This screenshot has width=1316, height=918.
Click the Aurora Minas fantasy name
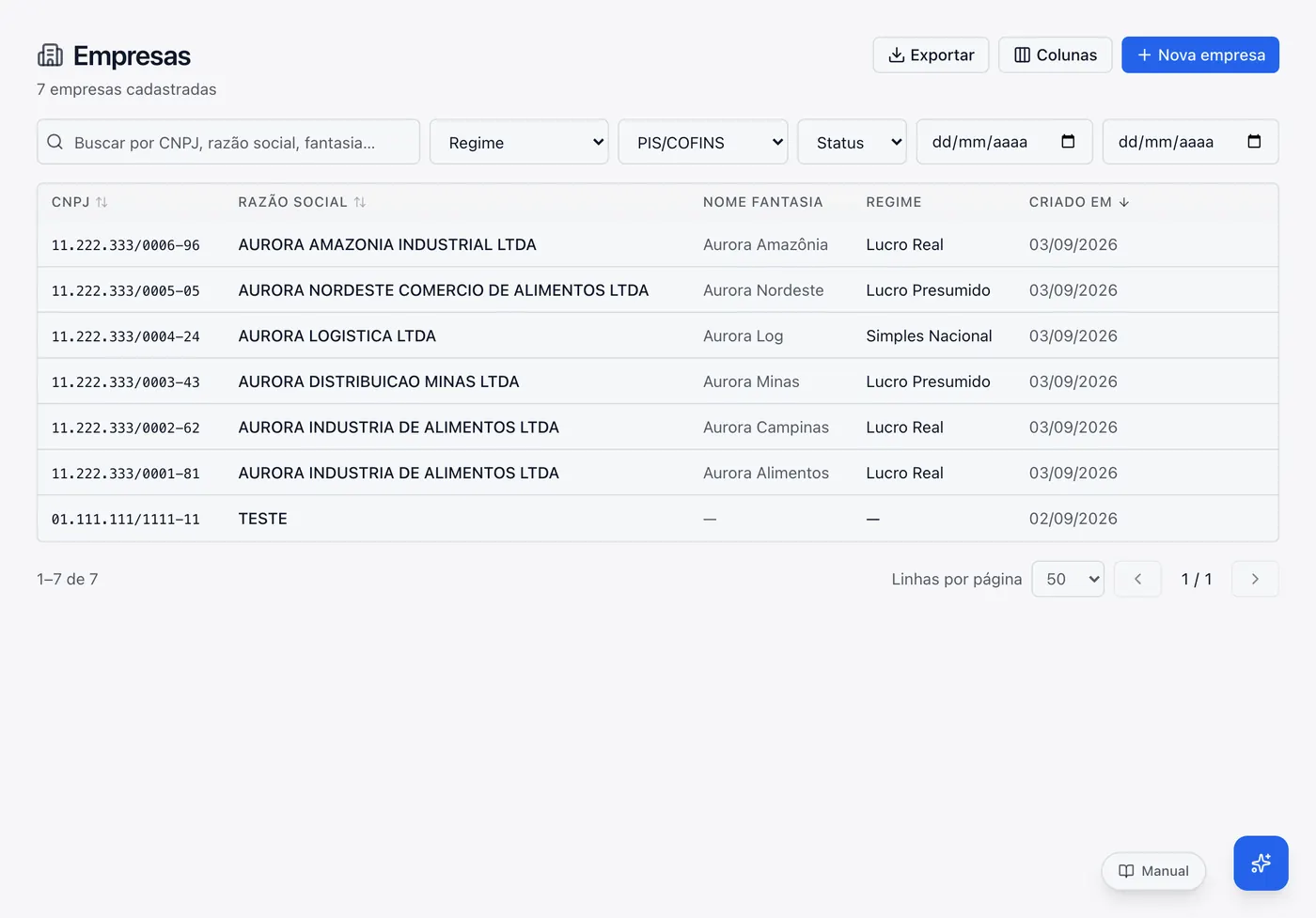pos(751,381)
